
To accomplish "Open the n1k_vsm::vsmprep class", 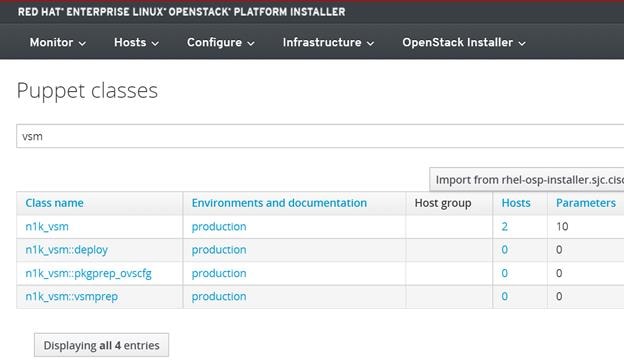I will click(x=72, y=296).
